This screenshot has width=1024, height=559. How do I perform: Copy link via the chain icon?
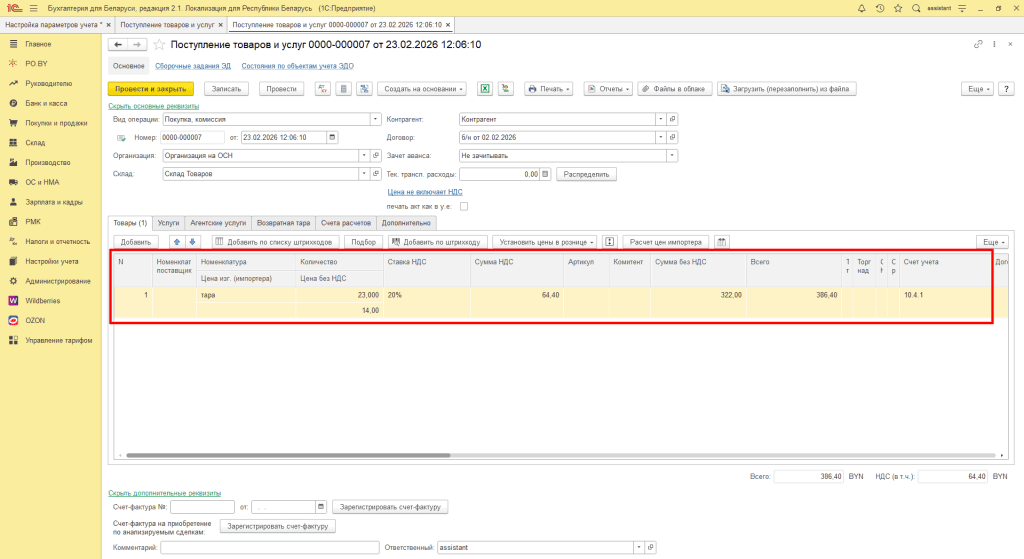(x=978, y=45)
